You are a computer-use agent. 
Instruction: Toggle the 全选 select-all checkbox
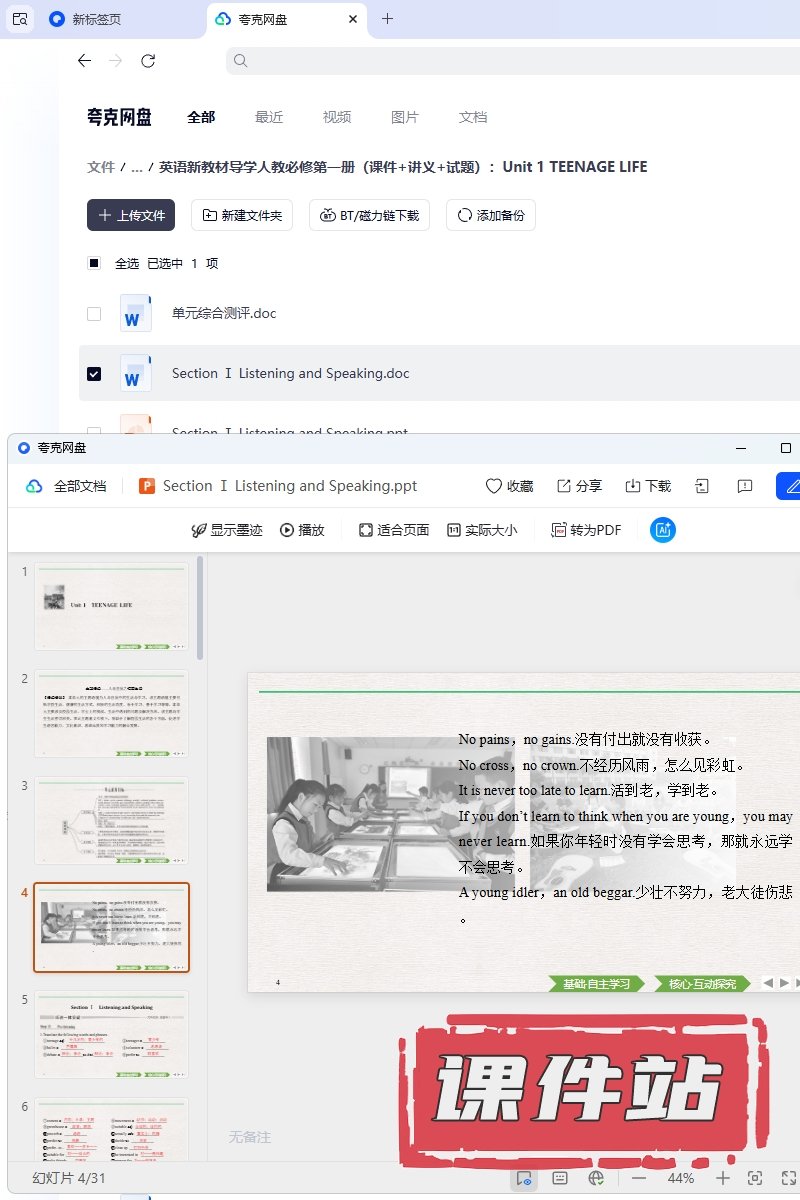(x=94, y=264)
